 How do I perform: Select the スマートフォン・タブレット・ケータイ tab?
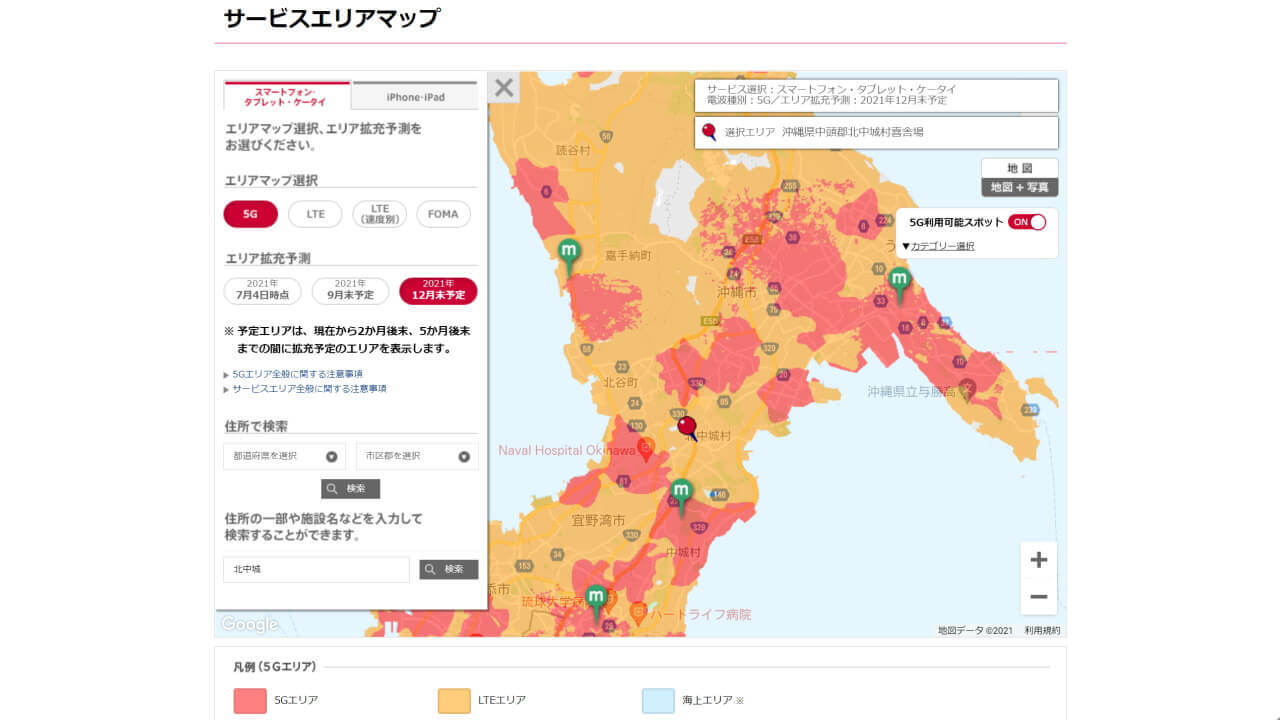point(284,93)
